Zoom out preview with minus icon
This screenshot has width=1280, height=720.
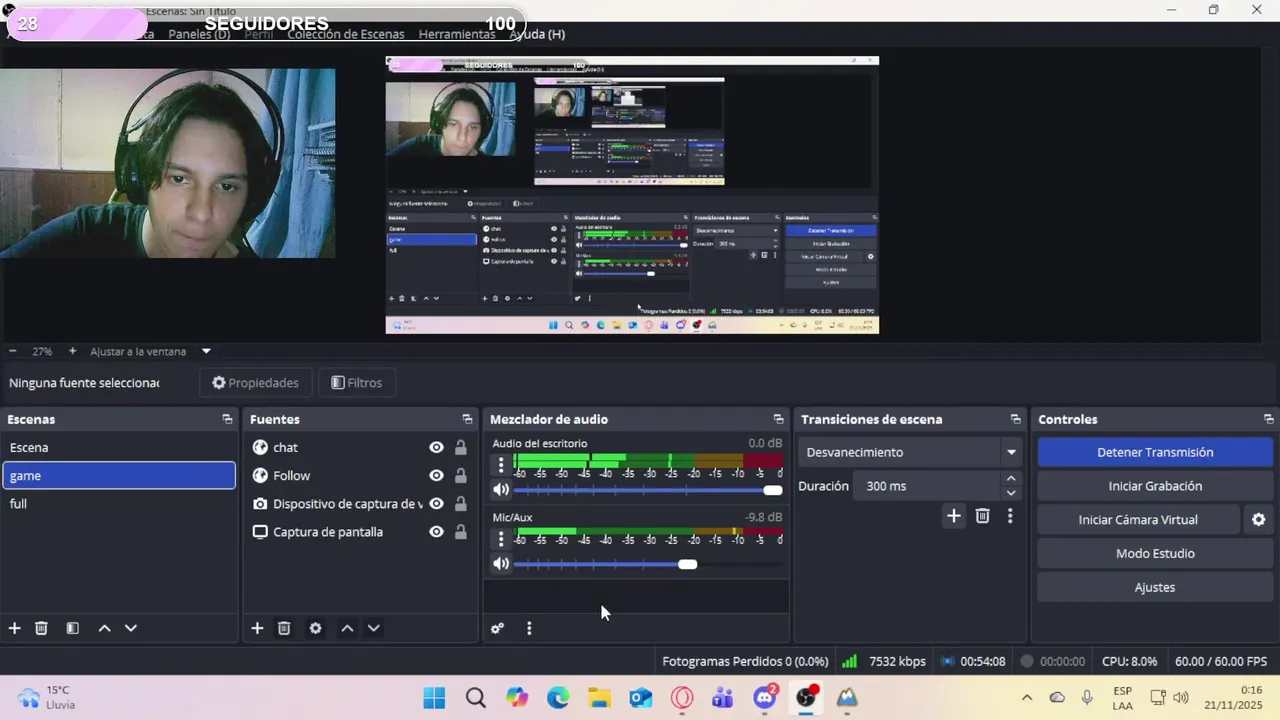(13, 351)
